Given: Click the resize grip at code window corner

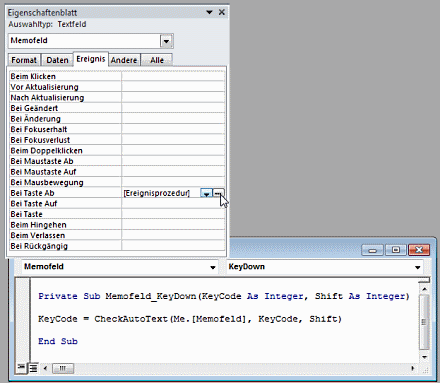Looking at the screenshot, I should pyautogui.click(x=426, y=370).
